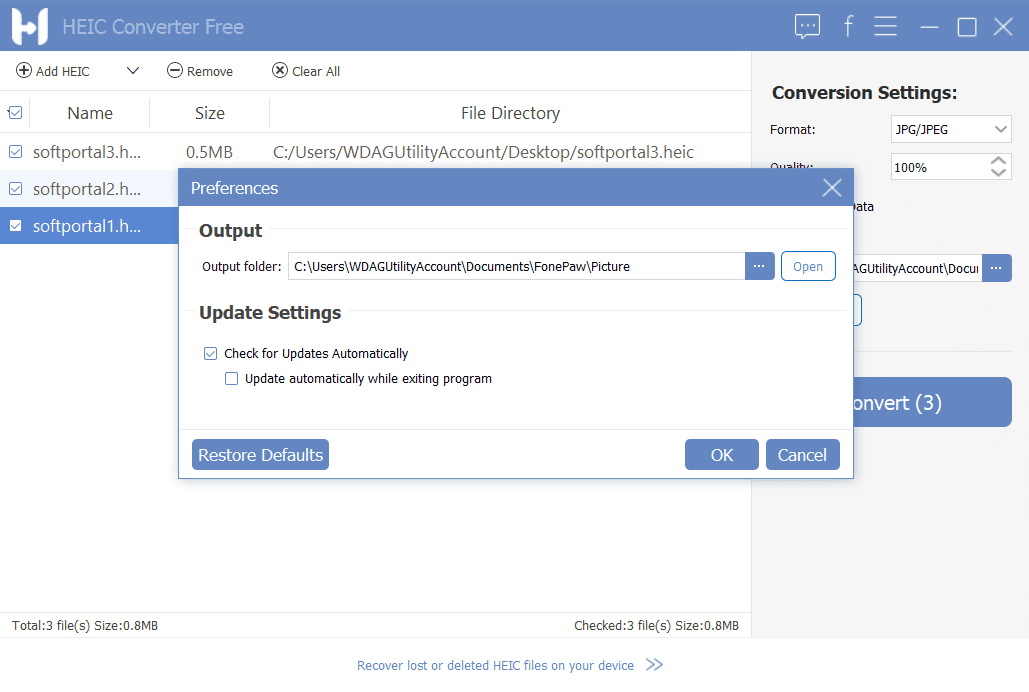This screenshot has width=1029, height=692.
Task: Adjust the Quality 100% stepper arrows
Action: [998, 167]
